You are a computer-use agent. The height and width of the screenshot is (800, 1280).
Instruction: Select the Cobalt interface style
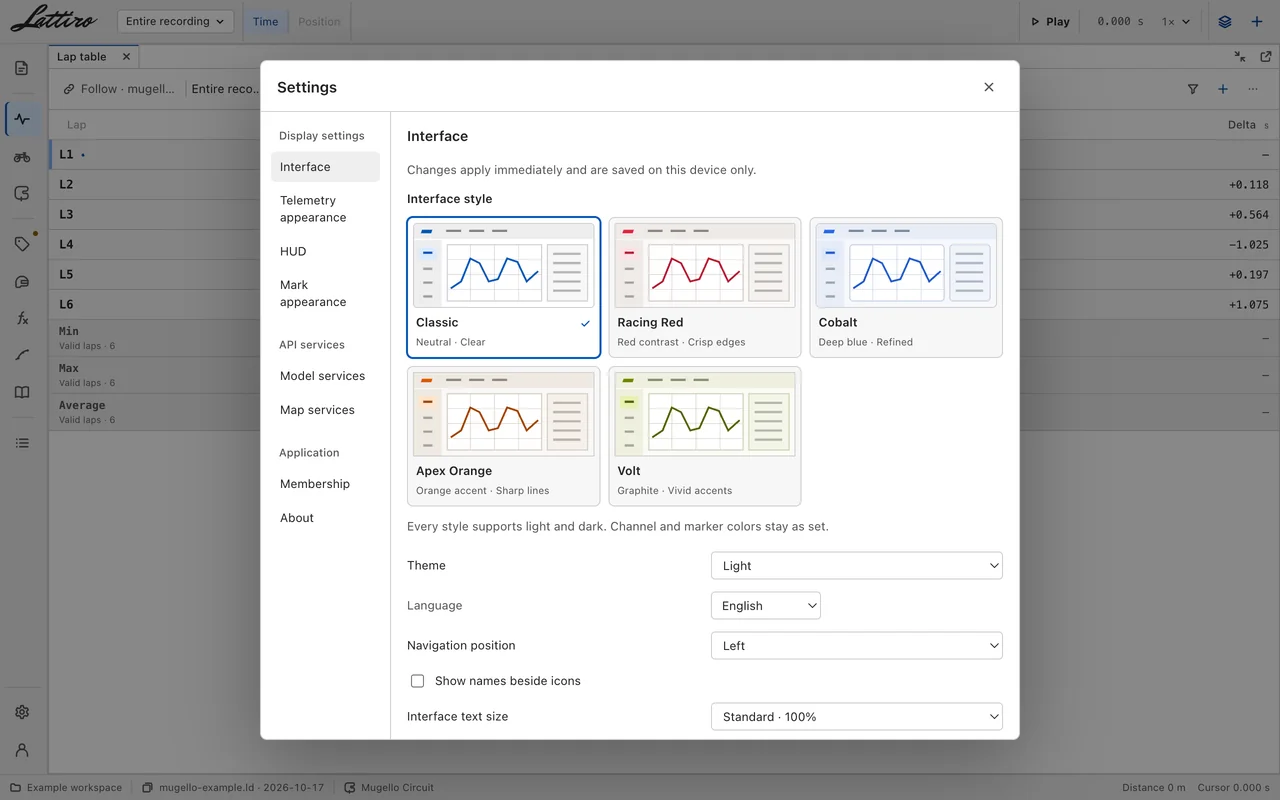pos(906,287)
